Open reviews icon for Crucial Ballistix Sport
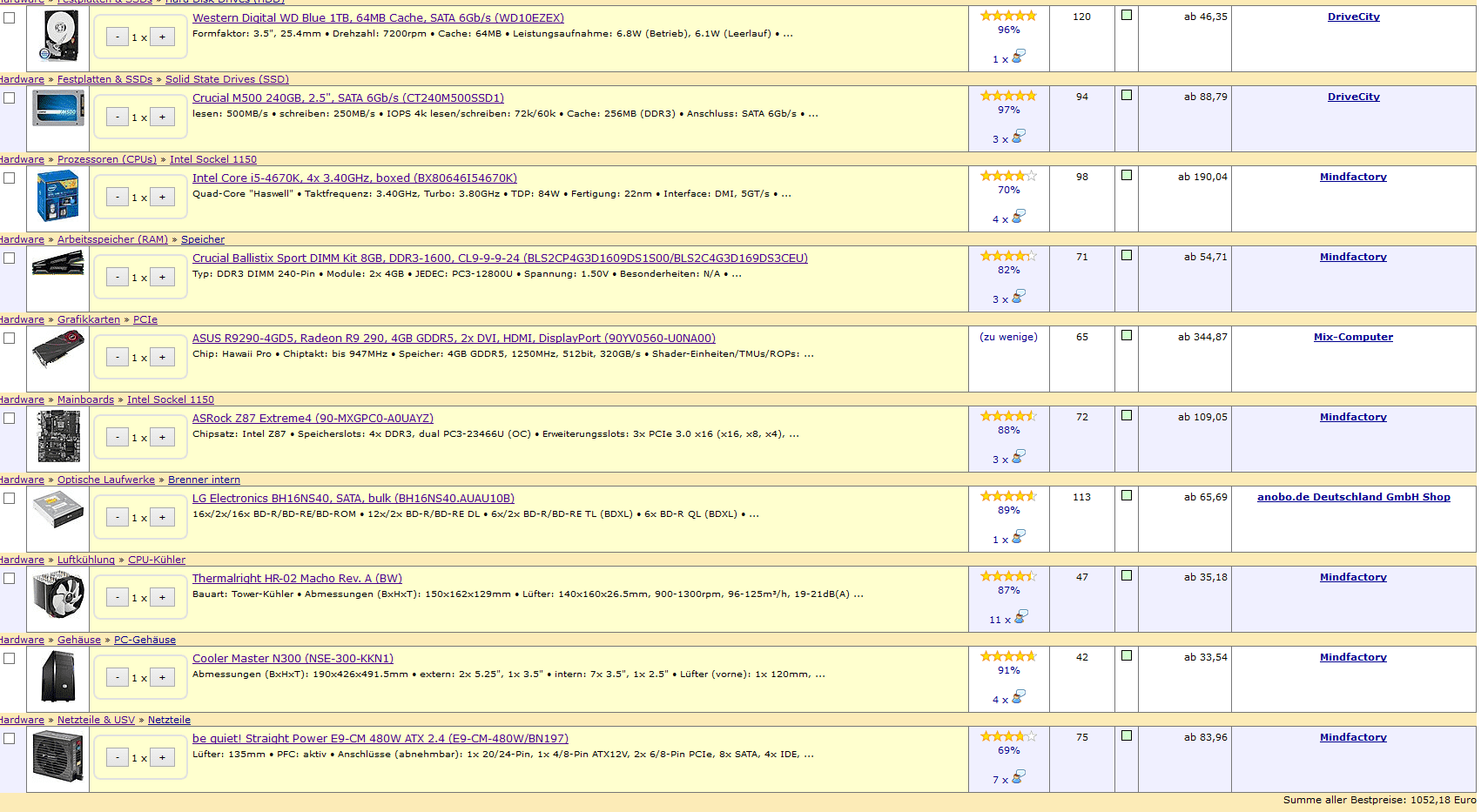The image size is (1481, 812). click(1019, 297)
